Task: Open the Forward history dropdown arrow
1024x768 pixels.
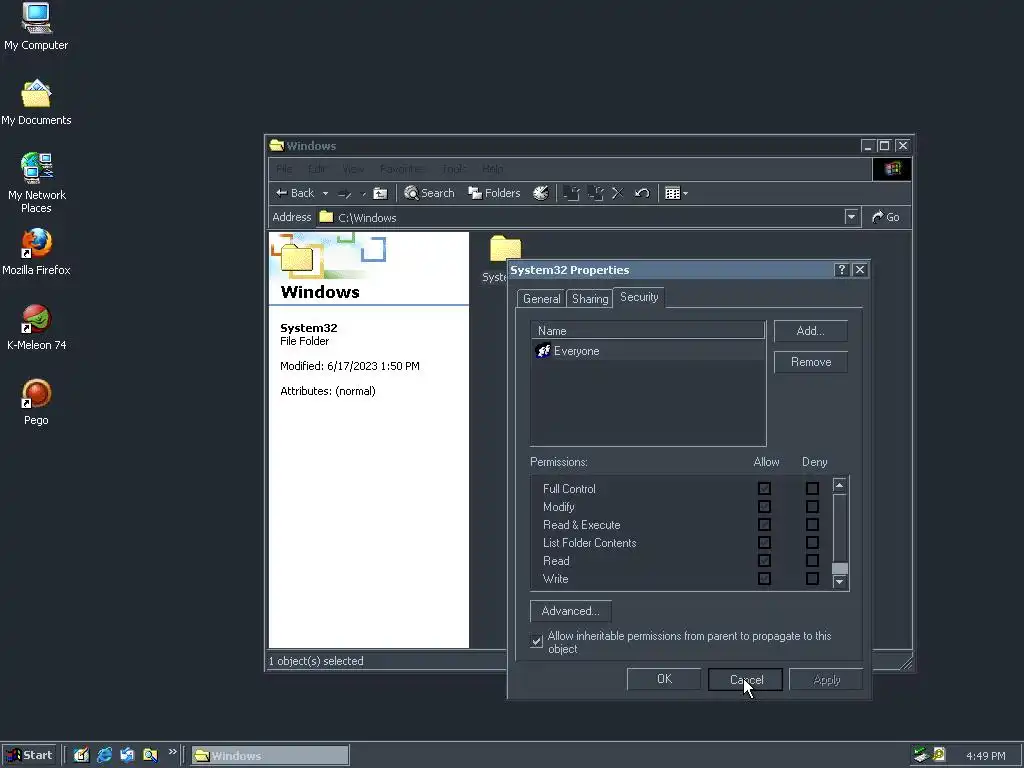Action: click(x=363, y=193)
